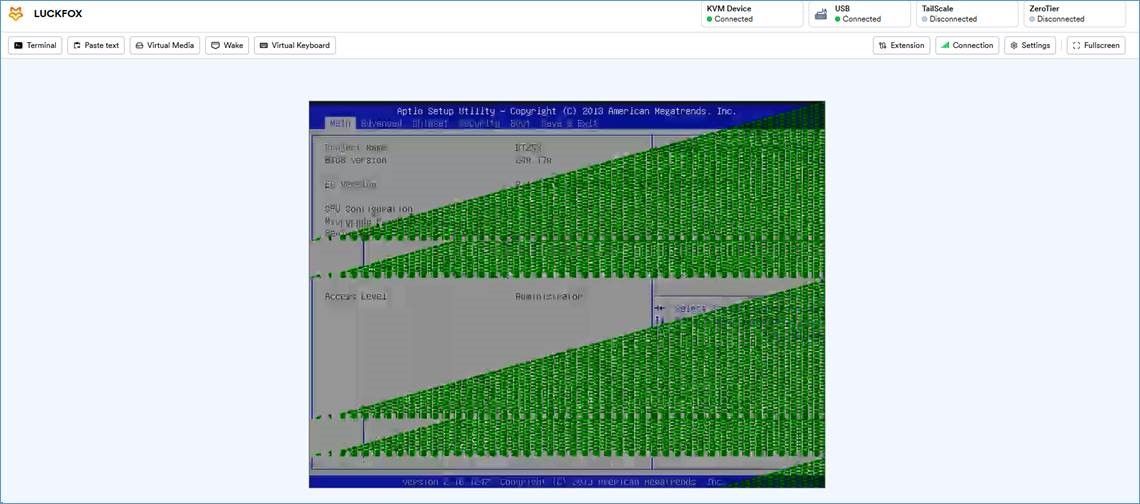
Task: Click the EC Version row label
Action: point(350,185)
